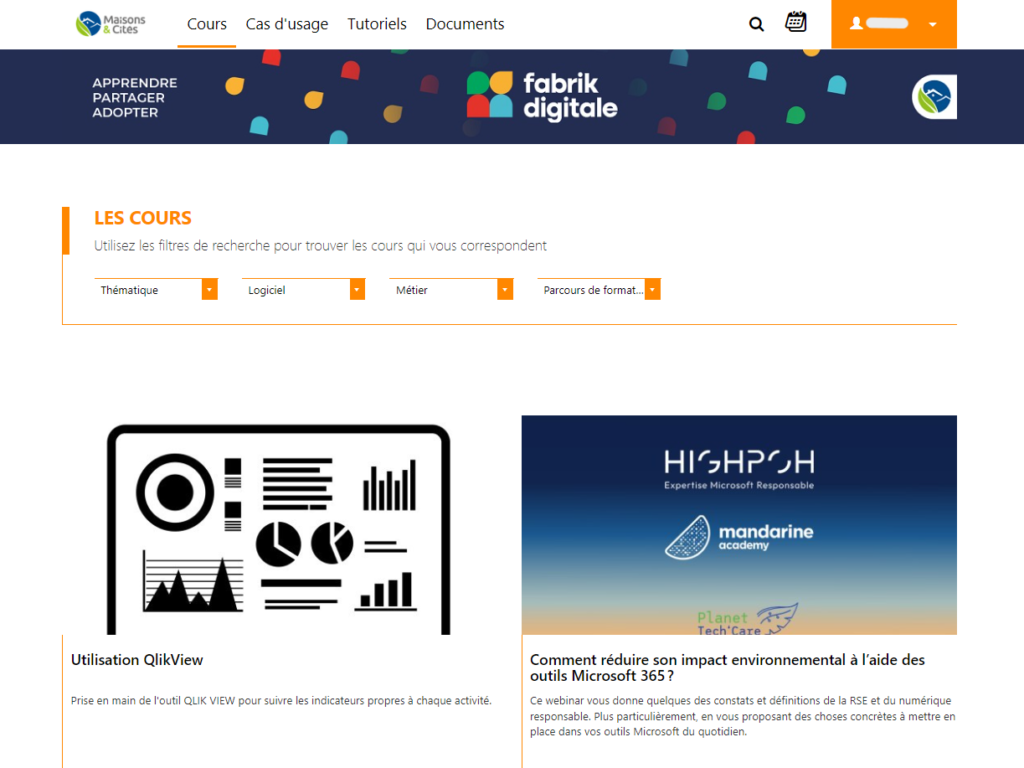Open the Microsoft 365 environmental impact course title

point(727,668)
